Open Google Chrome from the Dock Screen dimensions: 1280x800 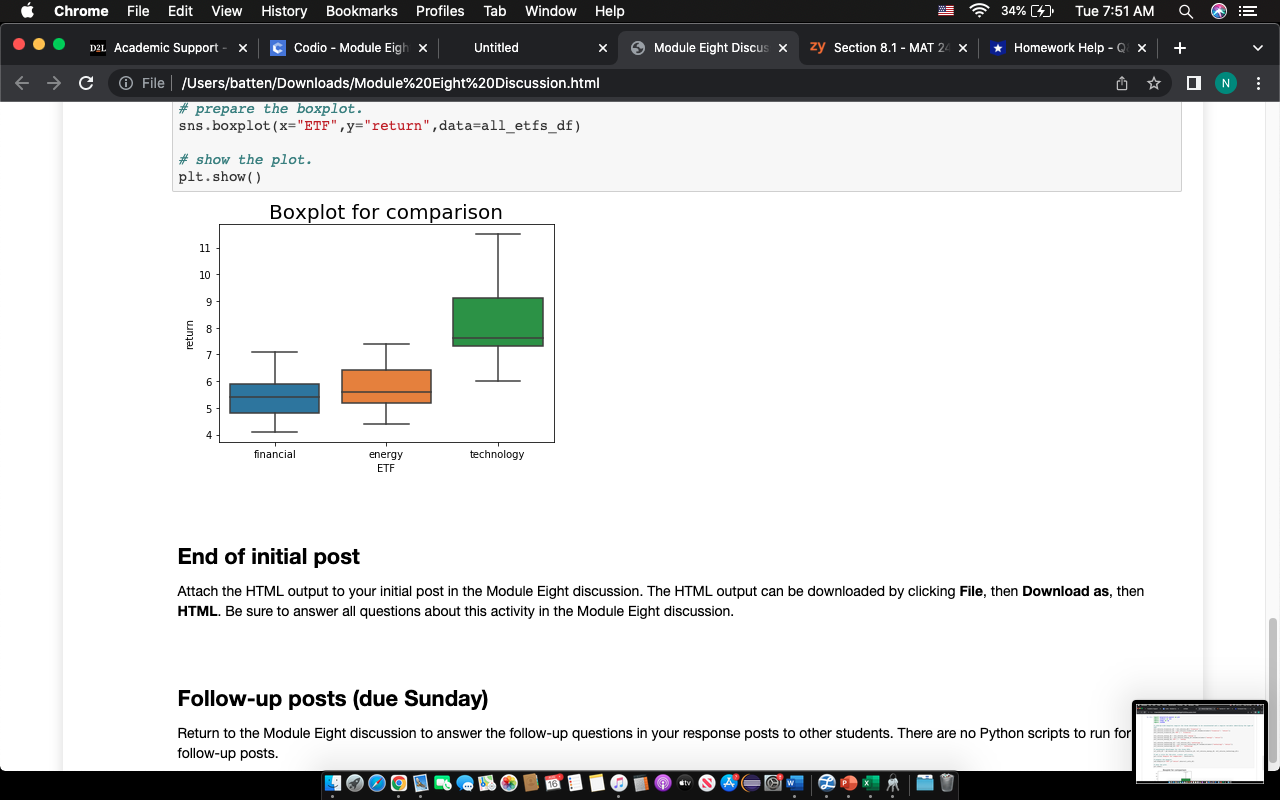pyautogui.click(x=398, y=784)
